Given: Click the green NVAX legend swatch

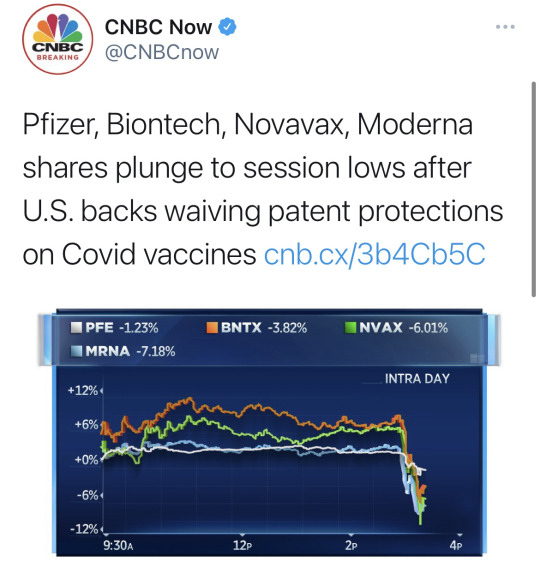Looking at the screenshot, I should click(x=350, y=328).
